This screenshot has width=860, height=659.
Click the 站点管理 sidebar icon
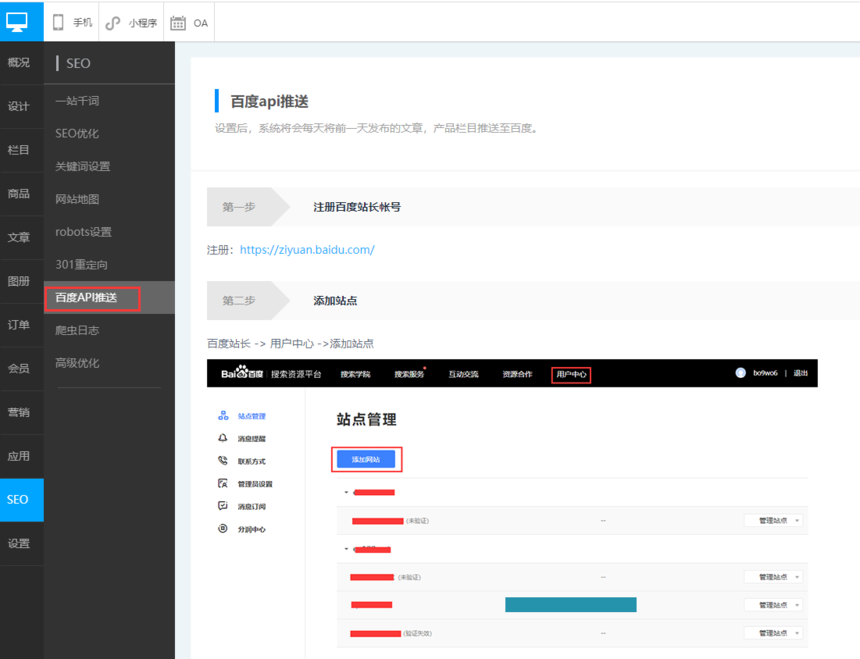[223, 416]
